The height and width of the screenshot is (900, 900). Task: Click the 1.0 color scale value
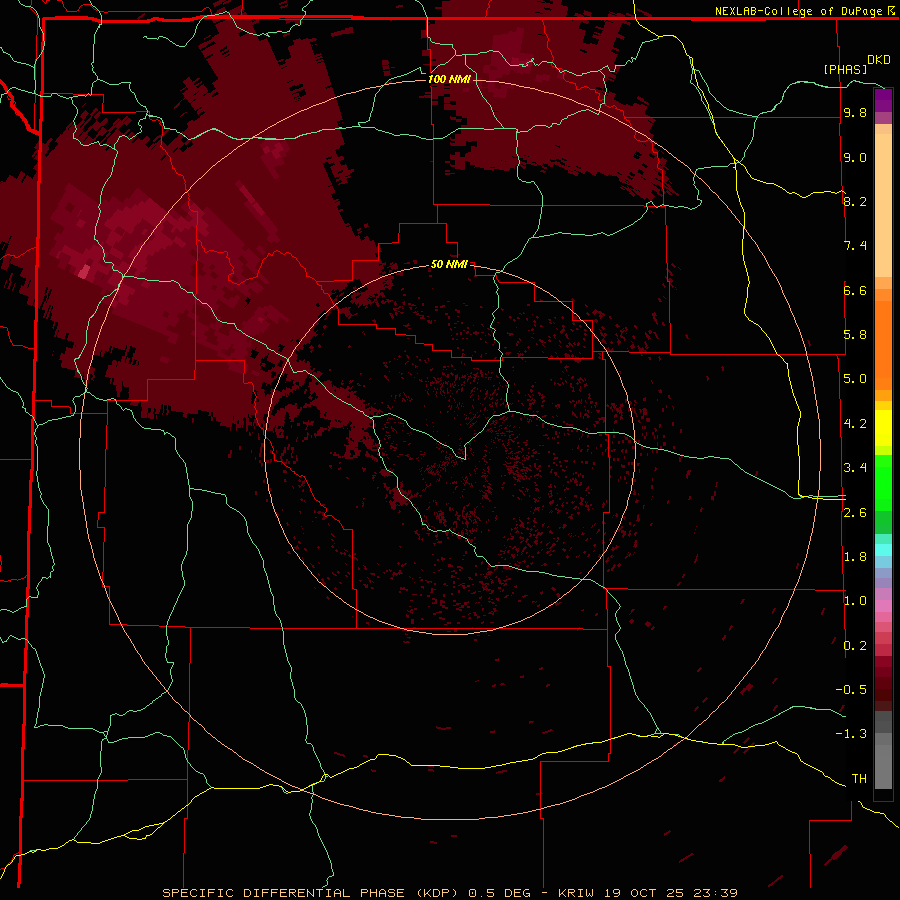point(855,601)
